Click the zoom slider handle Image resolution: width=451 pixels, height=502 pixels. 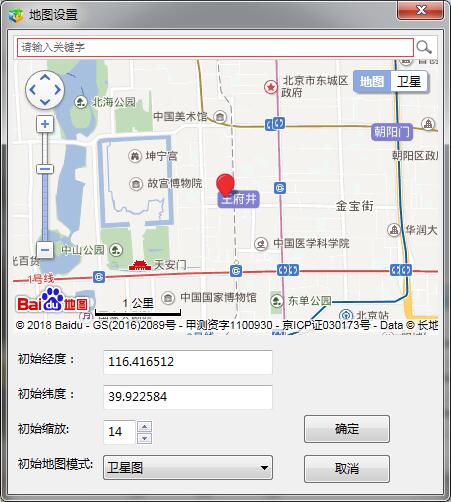point(45,169)
